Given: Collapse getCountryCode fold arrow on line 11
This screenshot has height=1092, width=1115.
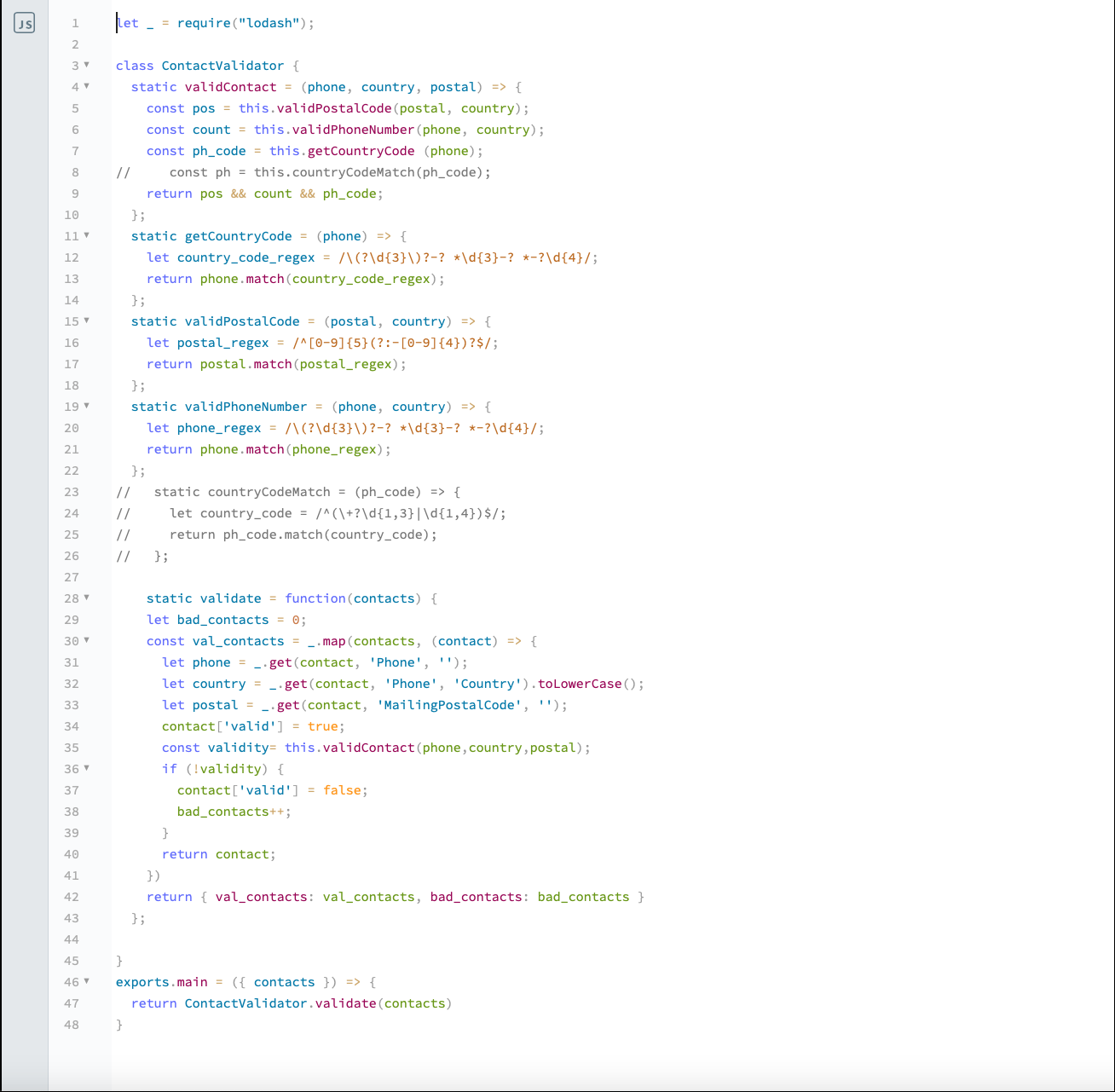Looking at the screenshot, I should tap(86, 235).
